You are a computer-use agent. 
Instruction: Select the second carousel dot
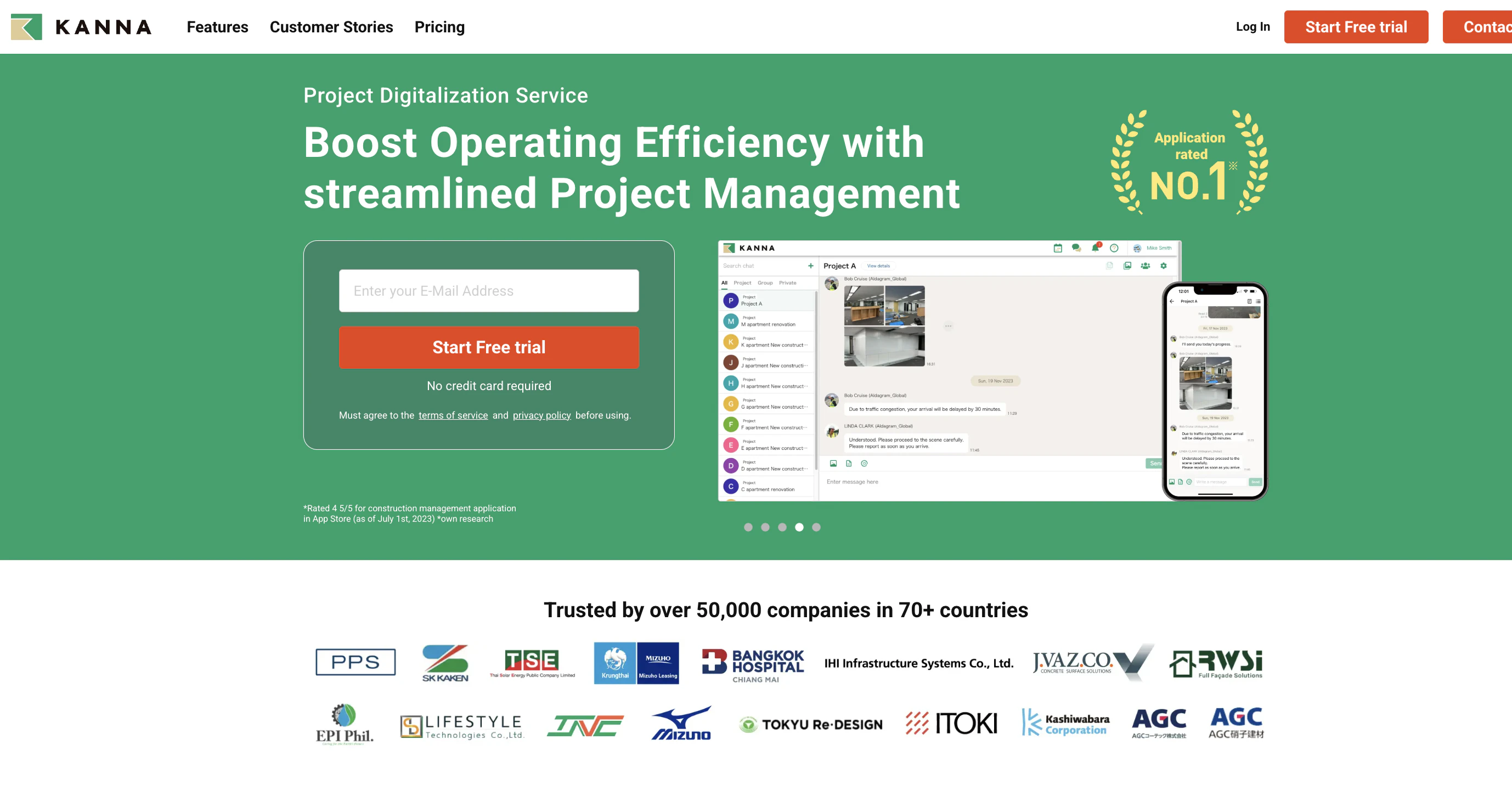pyautogui.click(x=765, y=527)
